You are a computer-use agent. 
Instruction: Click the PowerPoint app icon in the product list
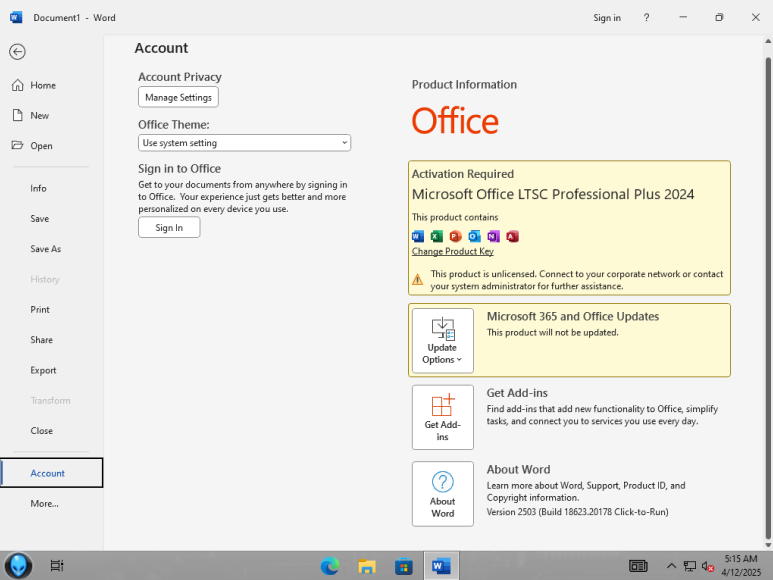(456, 237)
